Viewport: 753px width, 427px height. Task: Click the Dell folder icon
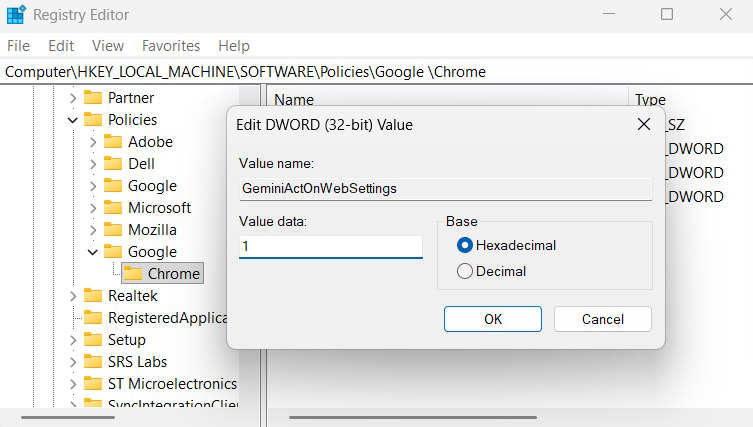[113, 163]
